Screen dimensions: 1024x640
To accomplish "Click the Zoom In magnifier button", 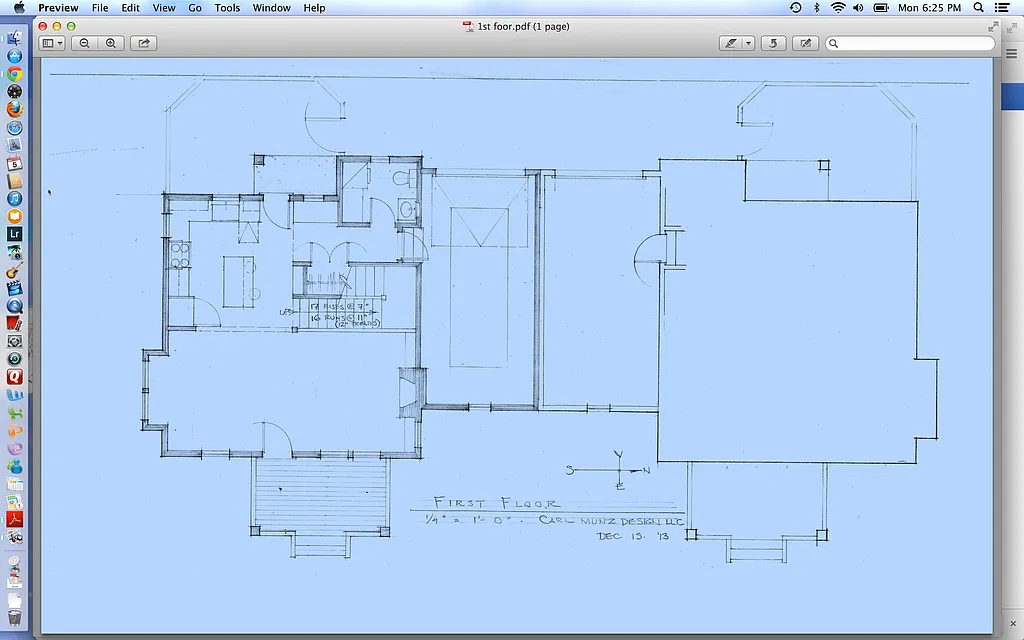I will (110, 43).
